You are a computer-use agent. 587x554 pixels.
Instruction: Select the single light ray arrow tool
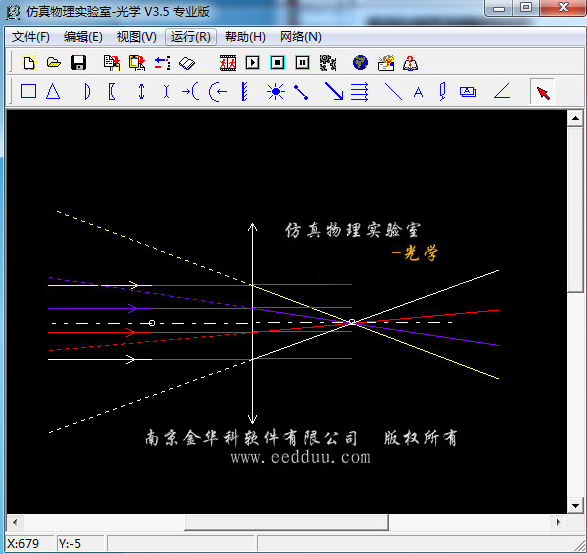pyautogui.click(x=334, y=91)
